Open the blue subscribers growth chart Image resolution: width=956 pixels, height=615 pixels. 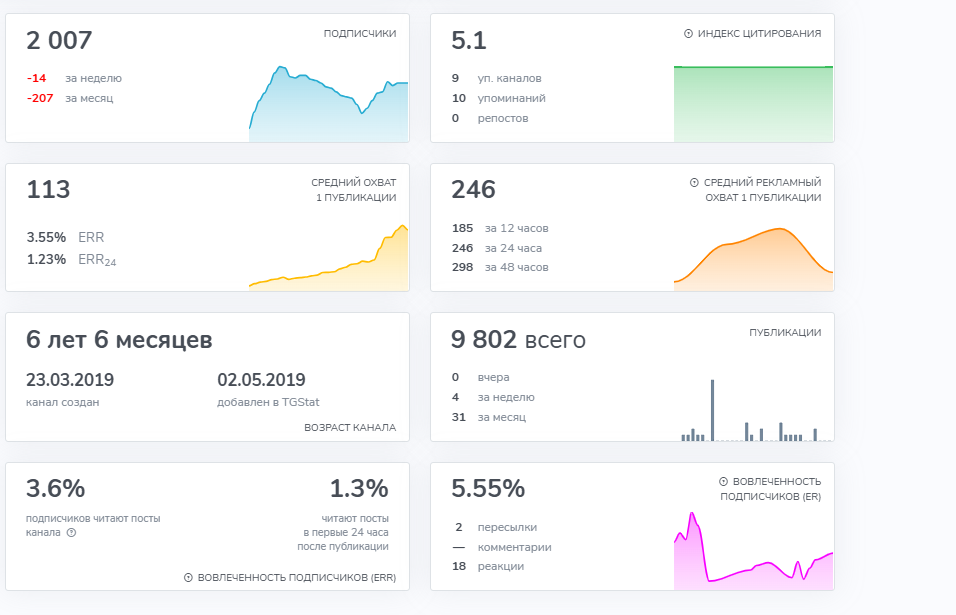tap(328, 105)
